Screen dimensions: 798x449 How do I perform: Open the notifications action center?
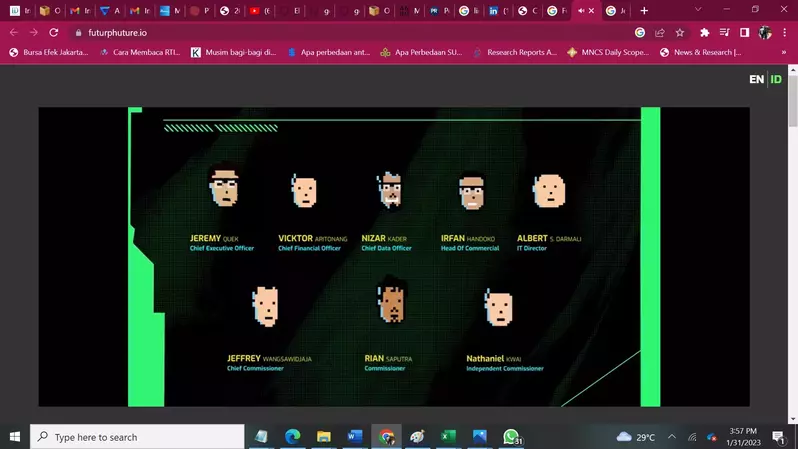[x=778, y=437]
